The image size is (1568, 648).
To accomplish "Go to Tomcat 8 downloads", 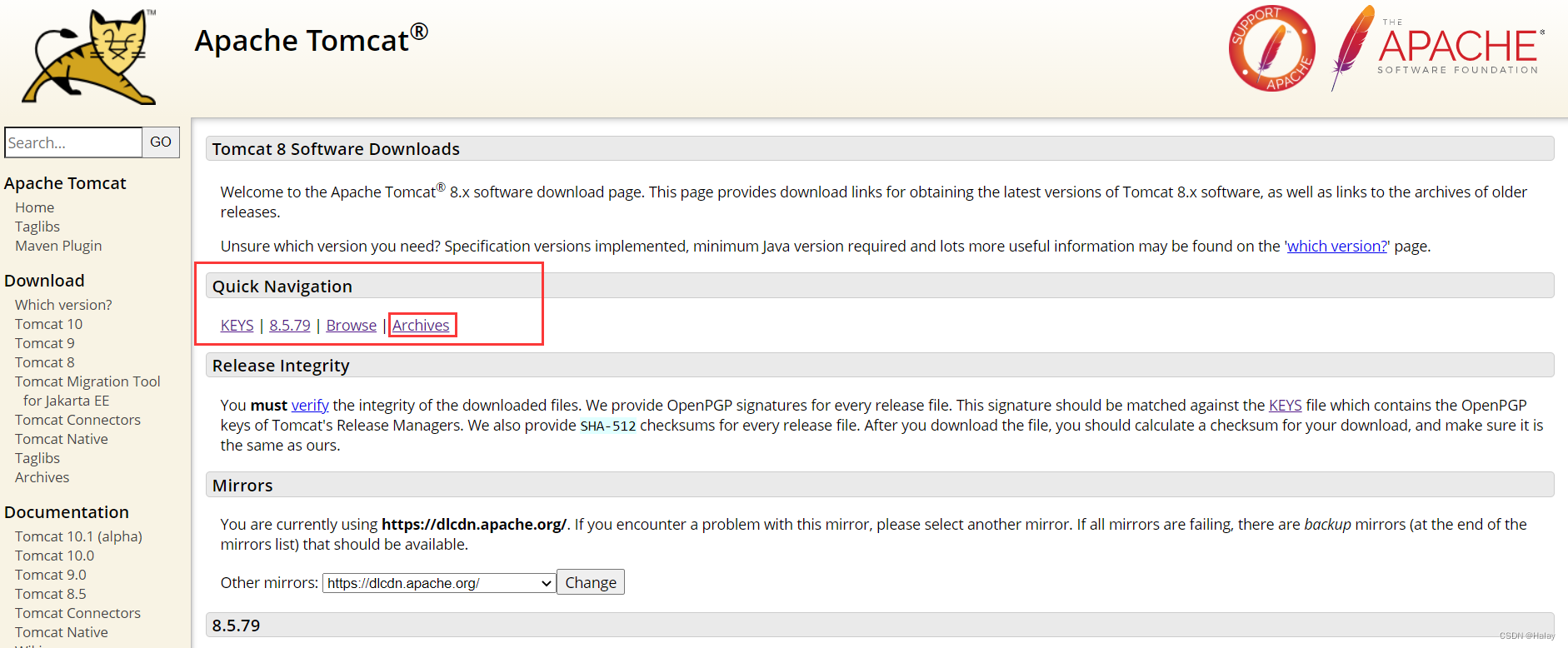I will tap(45, 362).
